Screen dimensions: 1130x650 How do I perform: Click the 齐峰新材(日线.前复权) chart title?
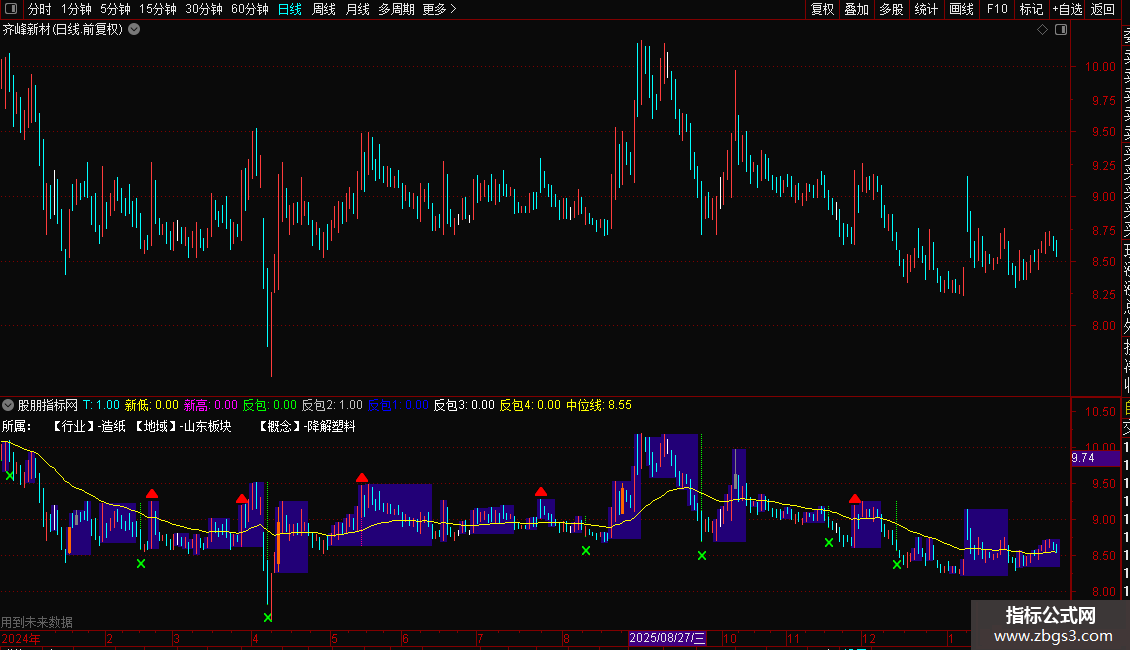(x=63, y=30)
